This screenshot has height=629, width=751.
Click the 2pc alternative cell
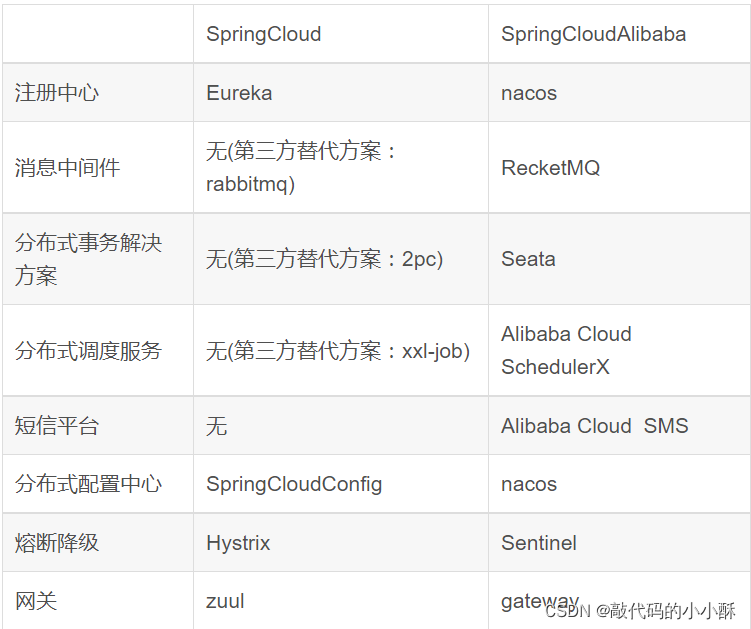pos(324,259)
